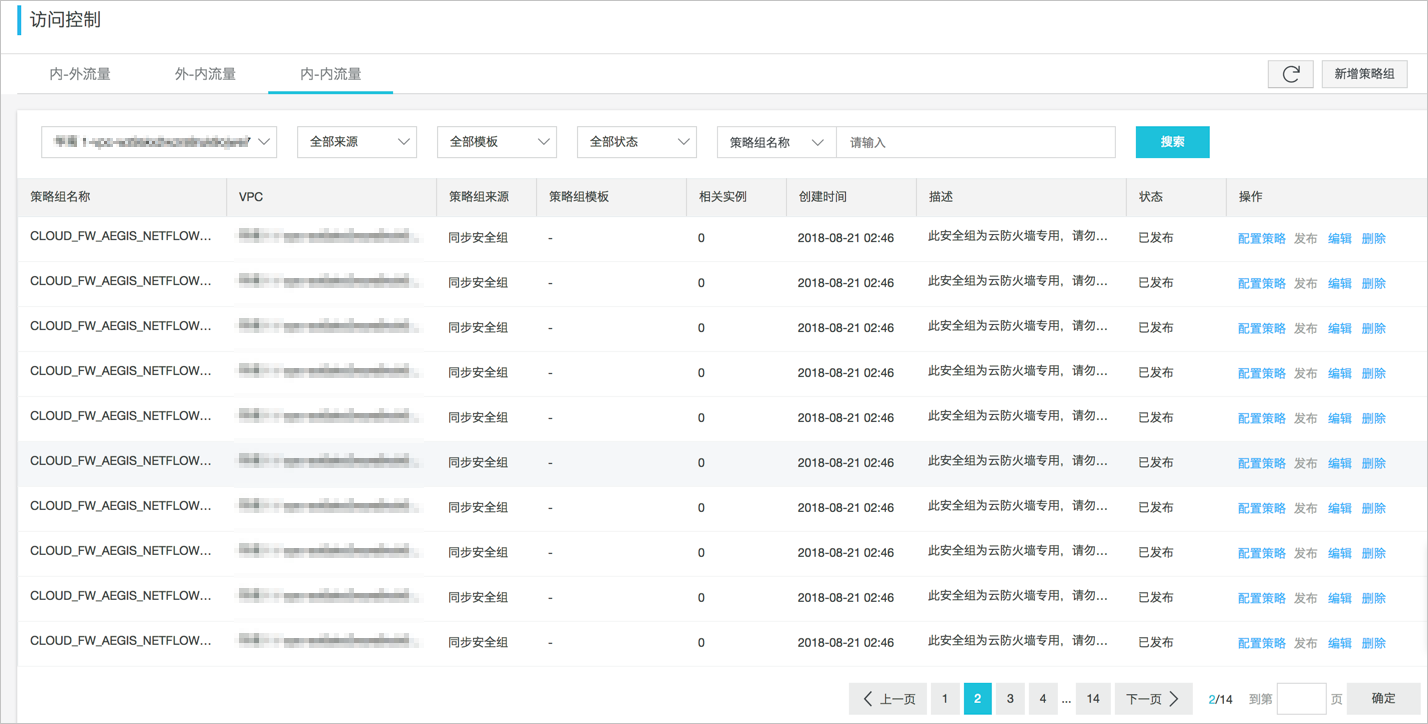
Task: Click 配置策略 in the second row
Action: [1262, 284]
